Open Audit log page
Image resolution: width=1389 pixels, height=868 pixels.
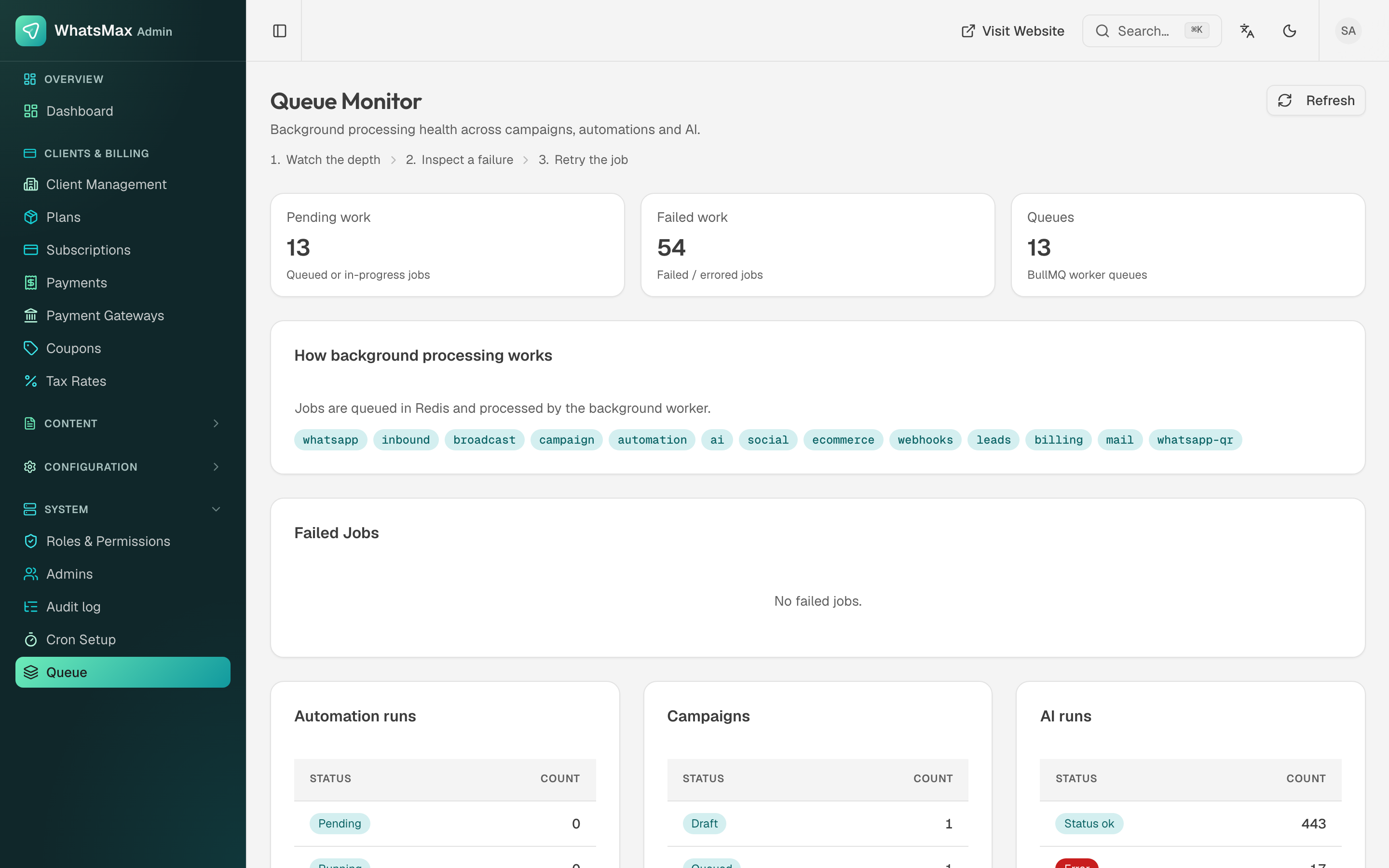(123, 606)
